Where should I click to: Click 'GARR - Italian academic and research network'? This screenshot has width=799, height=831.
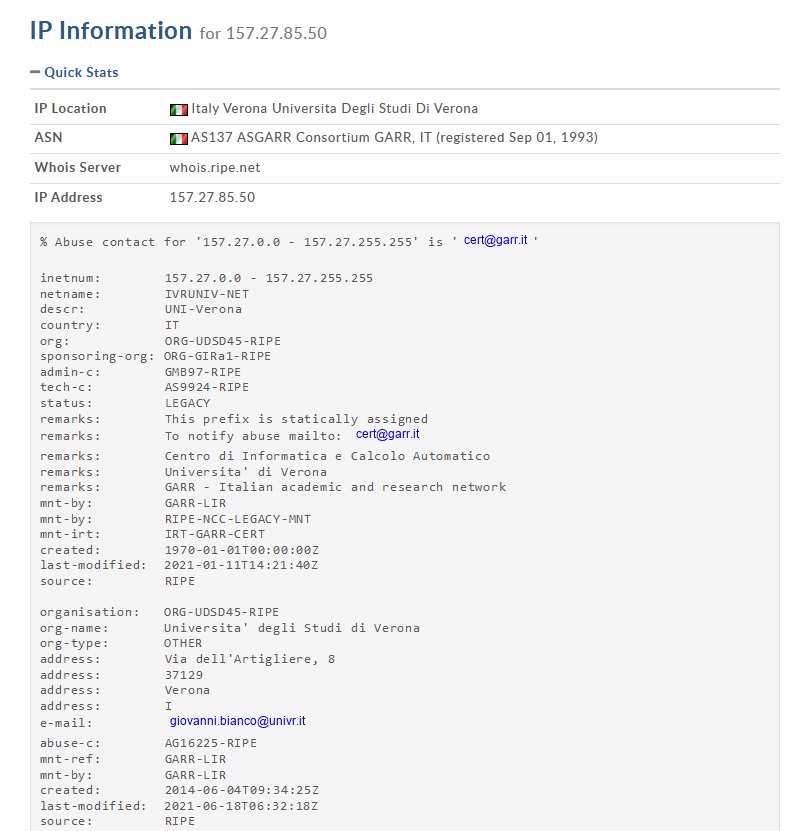335,487
